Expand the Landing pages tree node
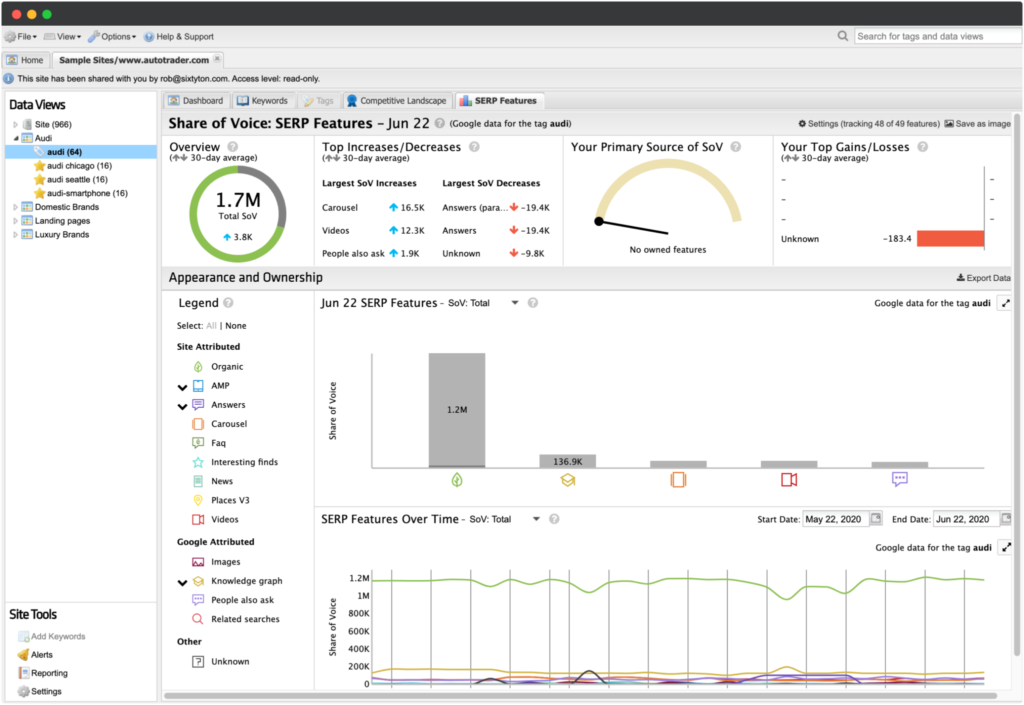 pos(16,221)
